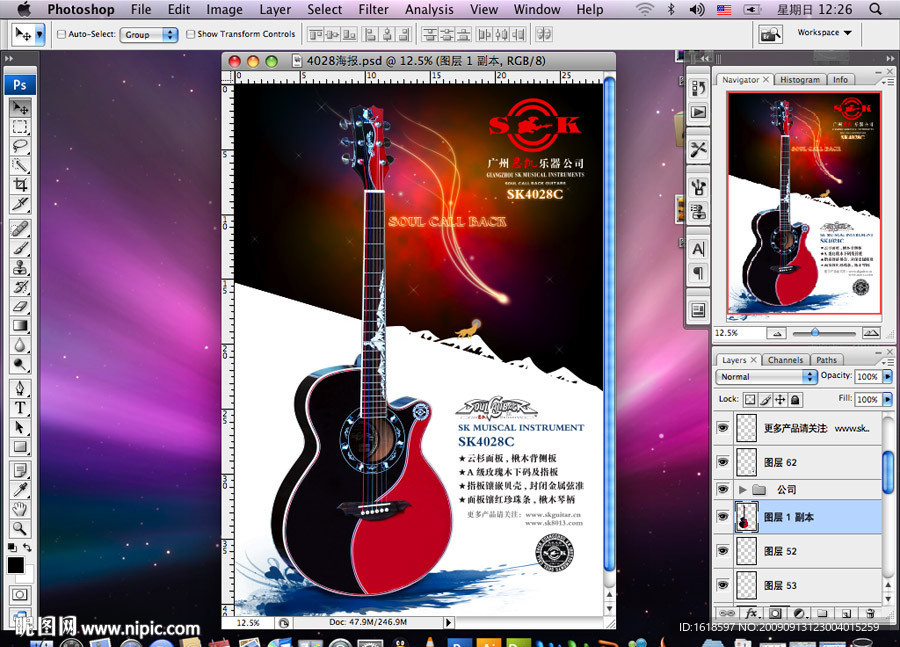Viewport: 900px width, 647px height.
Task: Open the Layers panel options menu
Action: (x=887, y=362)
